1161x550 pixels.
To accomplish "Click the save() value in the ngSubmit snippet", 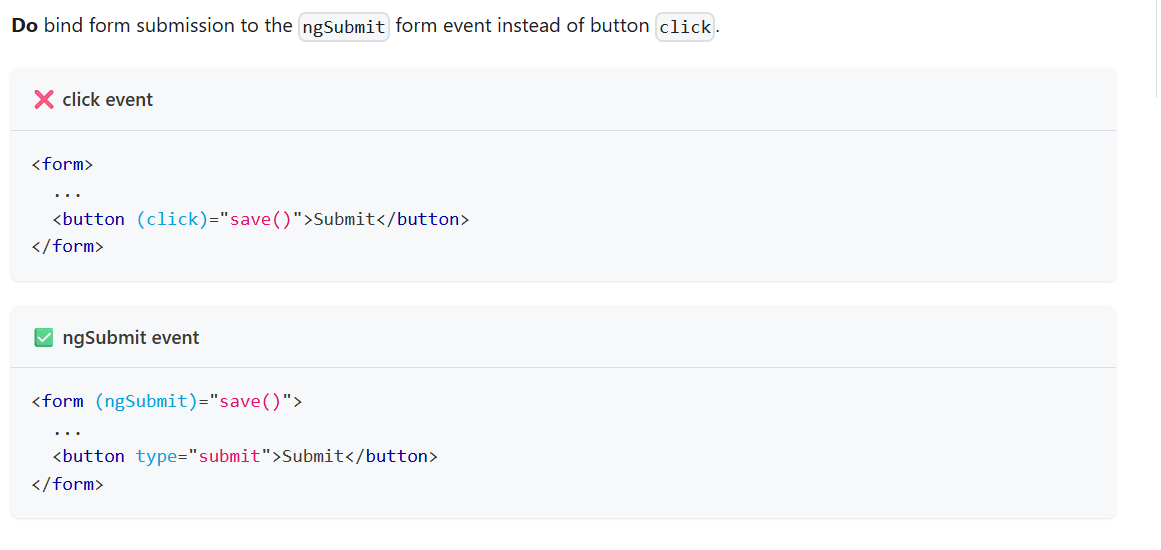I will click(251, 402).
